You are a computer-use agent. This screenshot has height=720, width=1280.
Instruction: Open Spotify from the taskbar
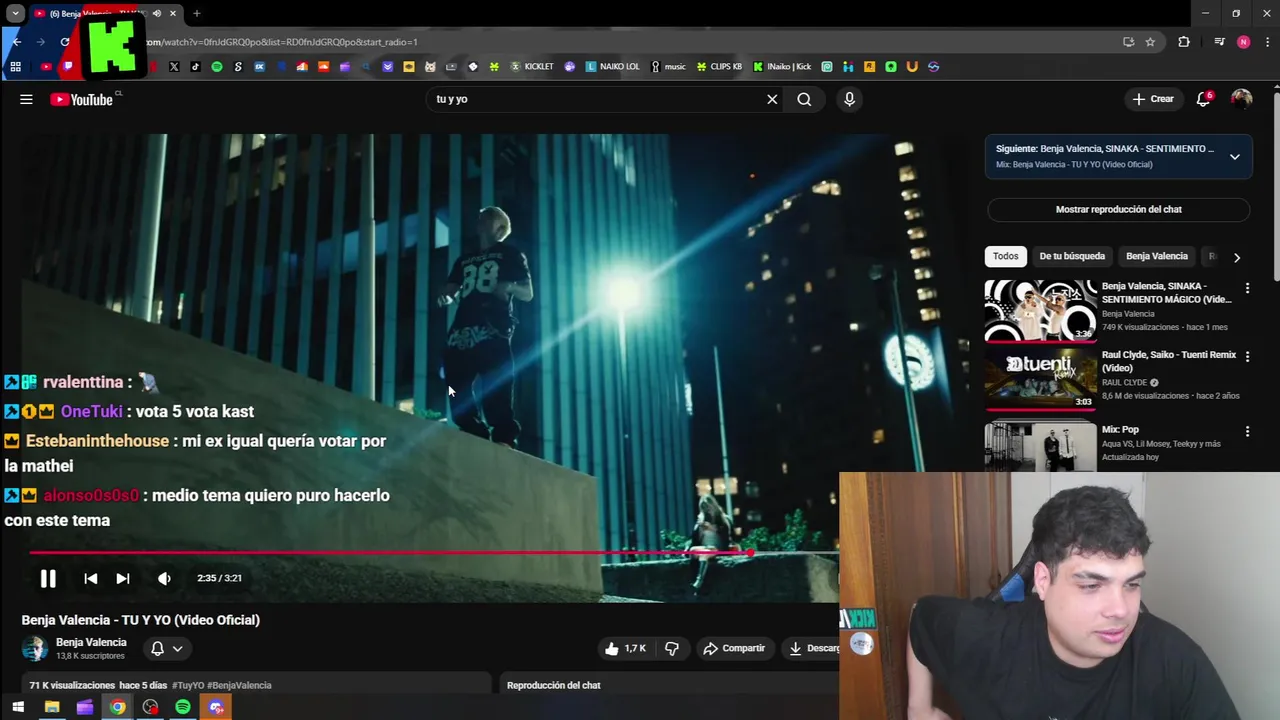pyautogui.click(x=183, y=707)
